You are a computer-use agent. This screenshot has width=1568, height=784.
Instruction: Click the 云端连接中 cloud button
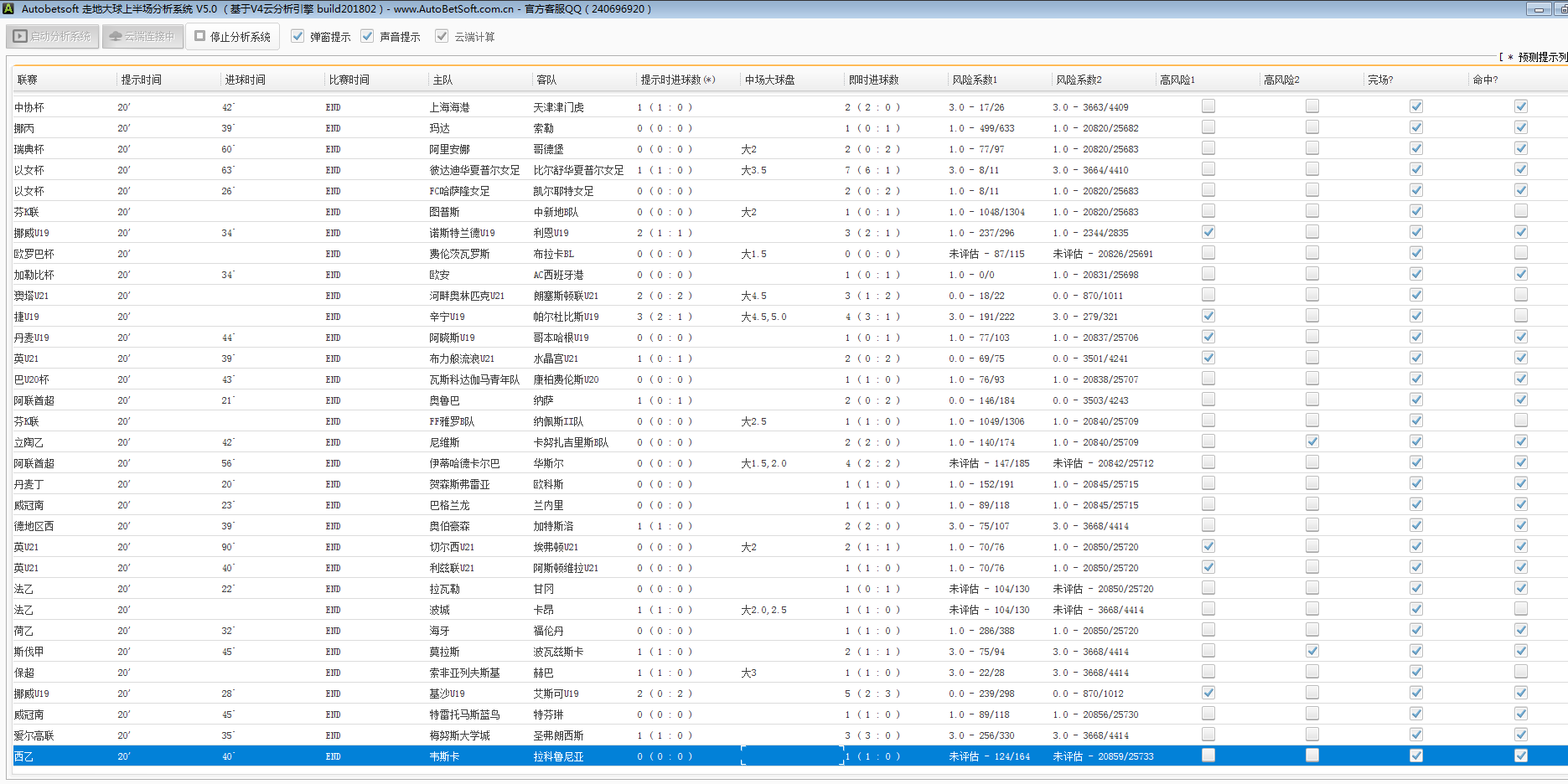(x=142, y=37)
